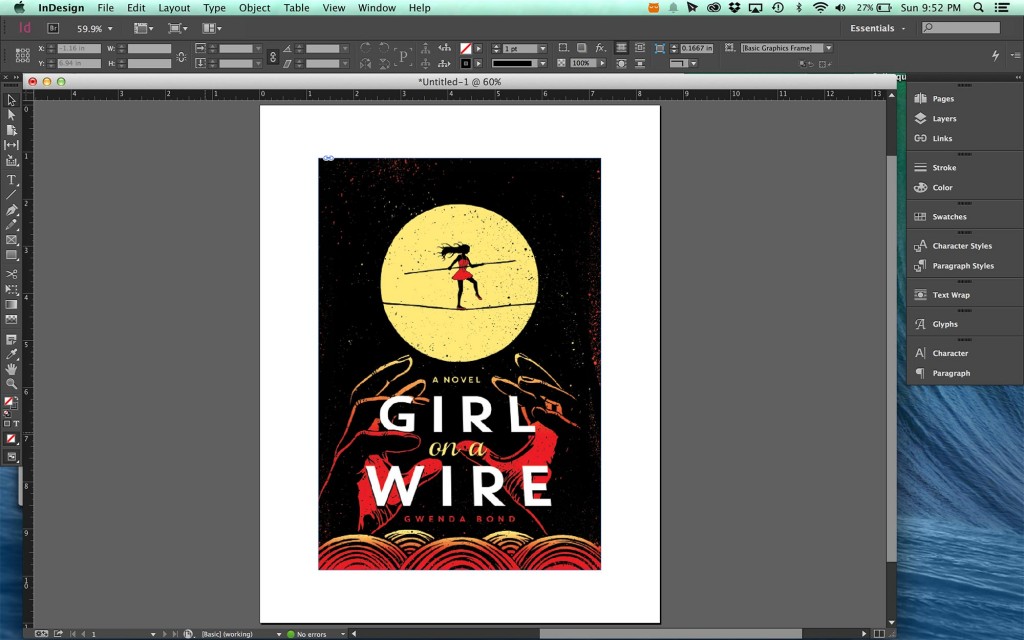Open the Text Wrap panel

[951, 295]
